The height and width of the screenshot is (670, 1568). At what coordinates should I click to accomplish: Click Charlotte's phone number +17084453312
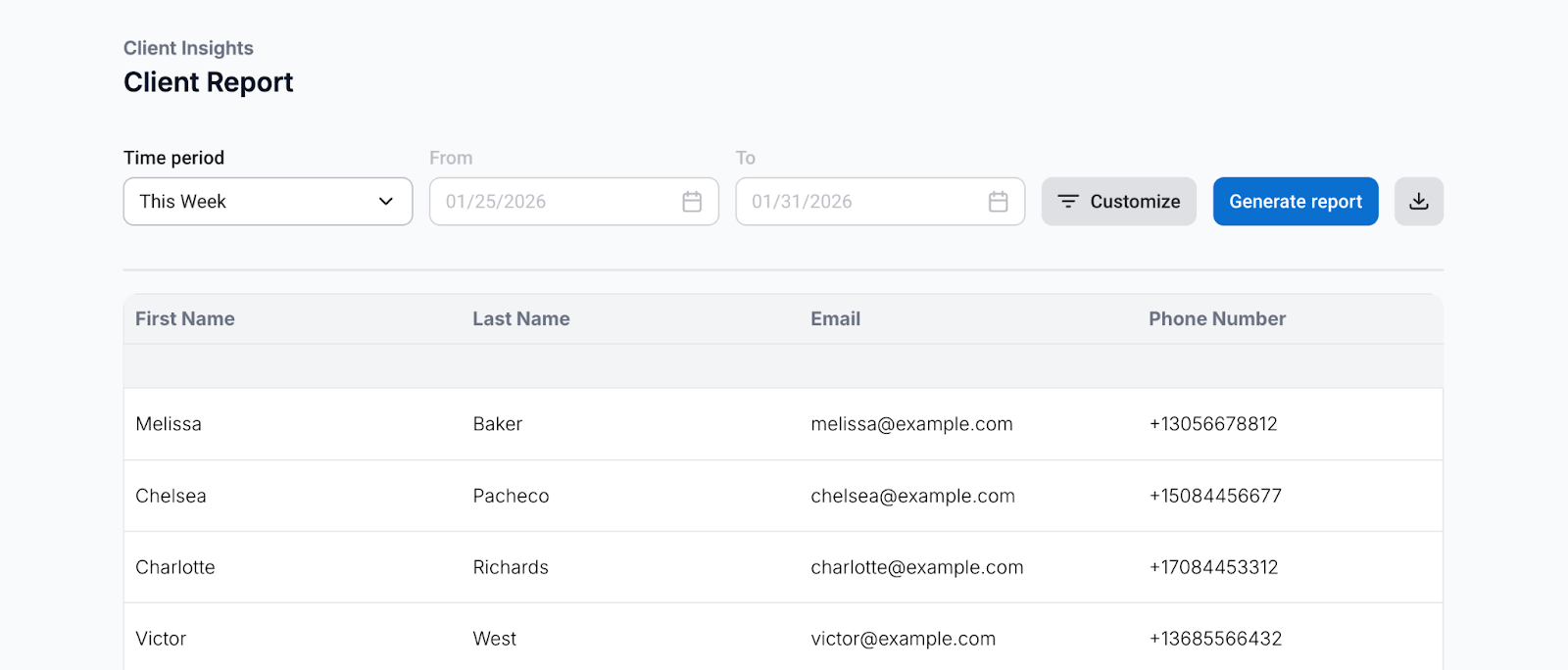click(x=1213, y=568)
